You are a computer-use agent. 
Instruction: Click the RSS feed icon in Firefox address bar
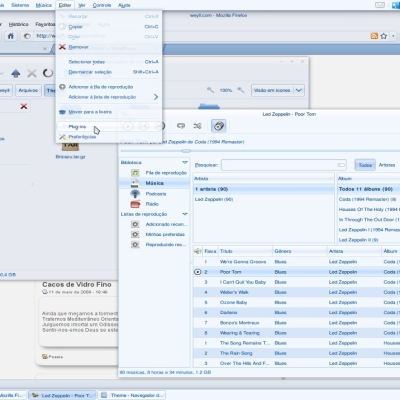point(374,36)
